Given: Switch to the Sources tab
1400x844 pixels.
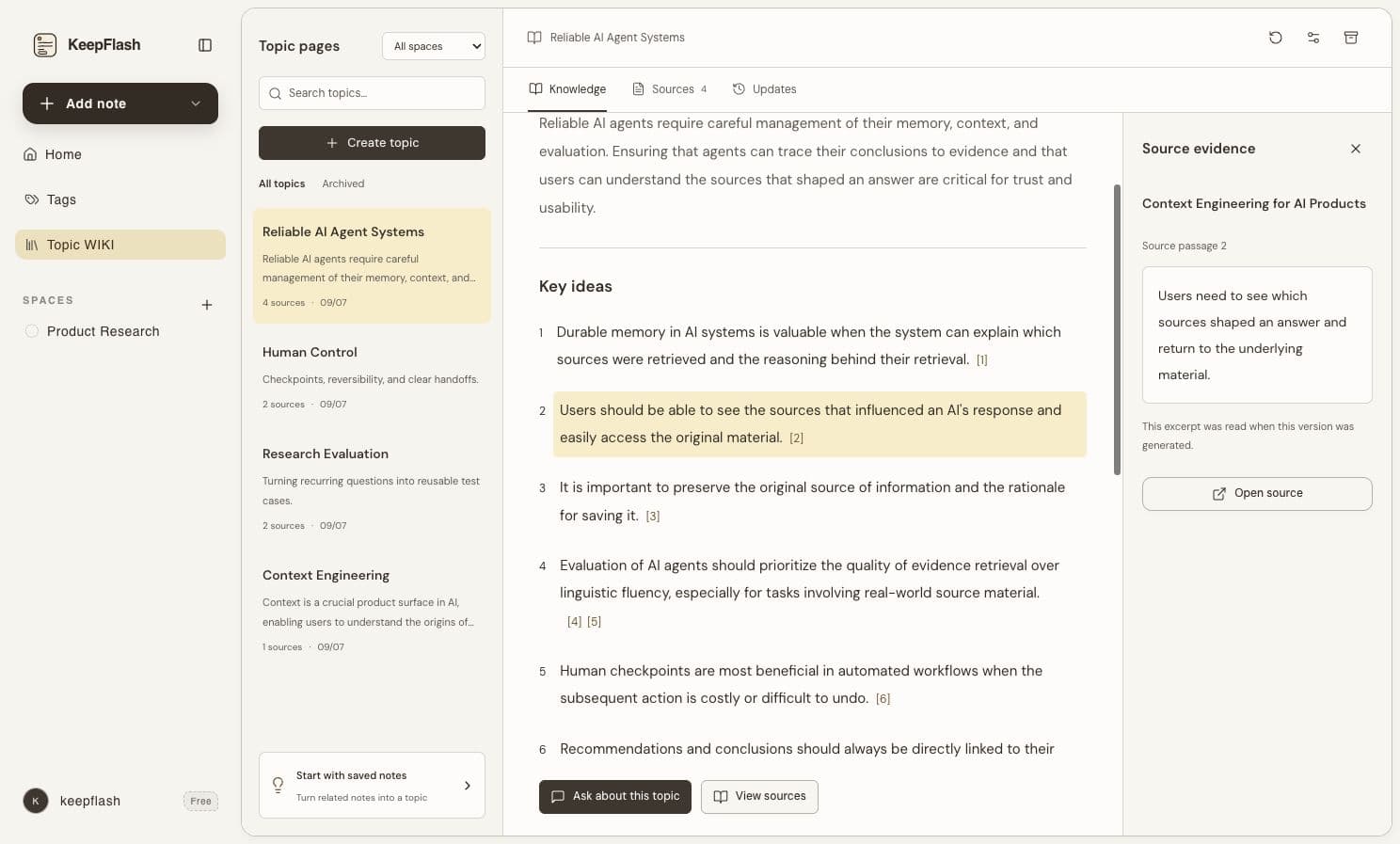Looking at the screenshot, I should click(x=670, y=89).
